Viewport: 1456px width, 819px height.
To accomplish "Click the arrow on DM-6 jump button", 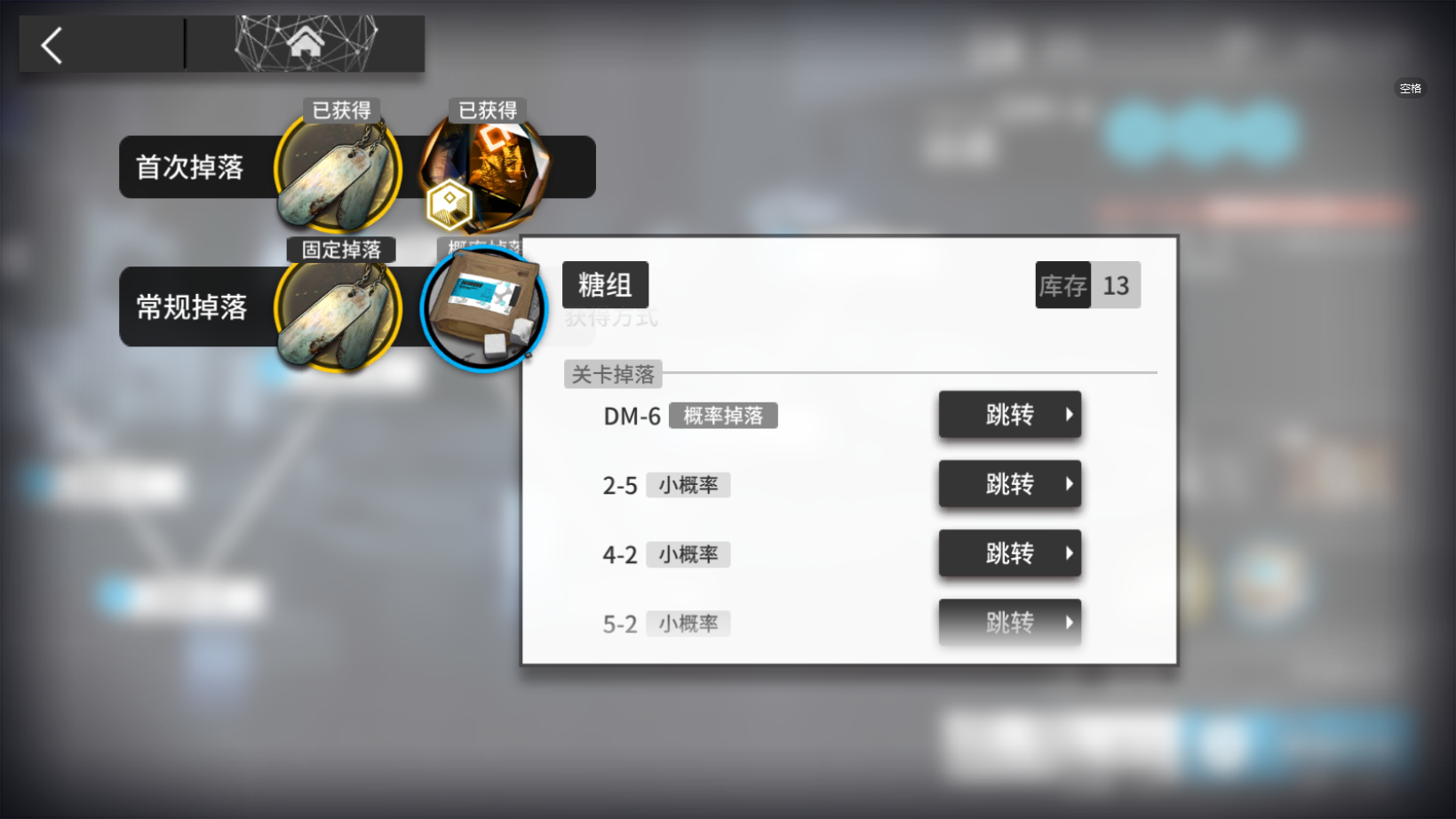I will (x=1069, y=415).
